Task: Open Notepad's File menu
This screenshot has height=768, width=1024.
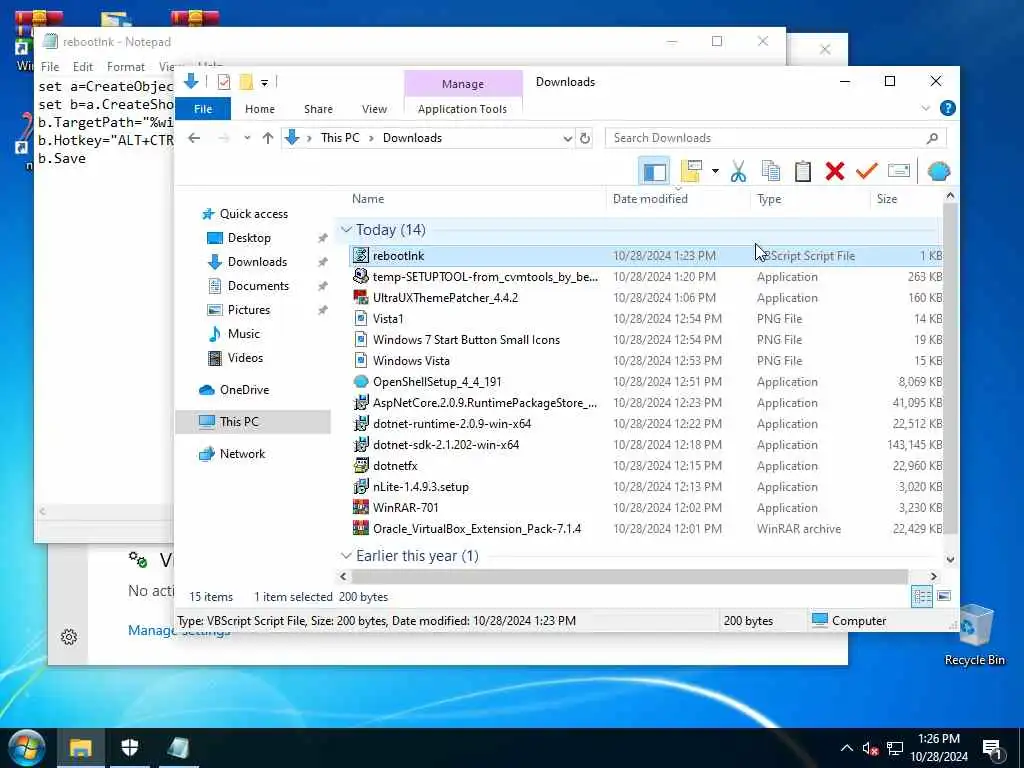Action: [50, 67]
